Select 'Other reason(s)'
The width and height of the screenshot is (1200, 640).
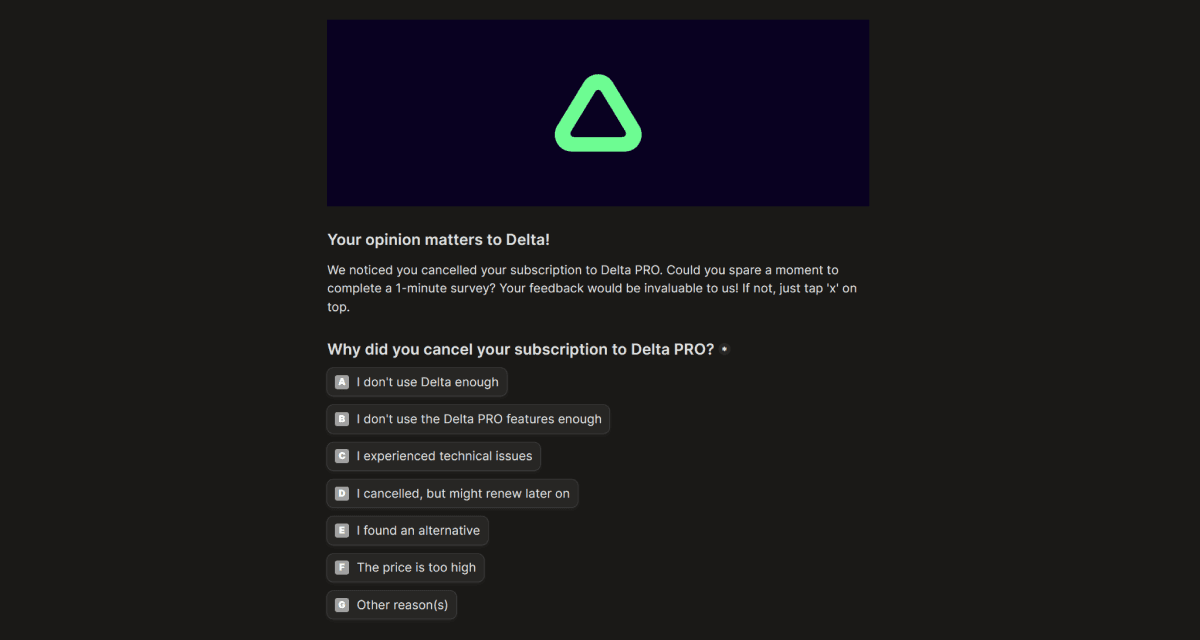coord(391,604)
